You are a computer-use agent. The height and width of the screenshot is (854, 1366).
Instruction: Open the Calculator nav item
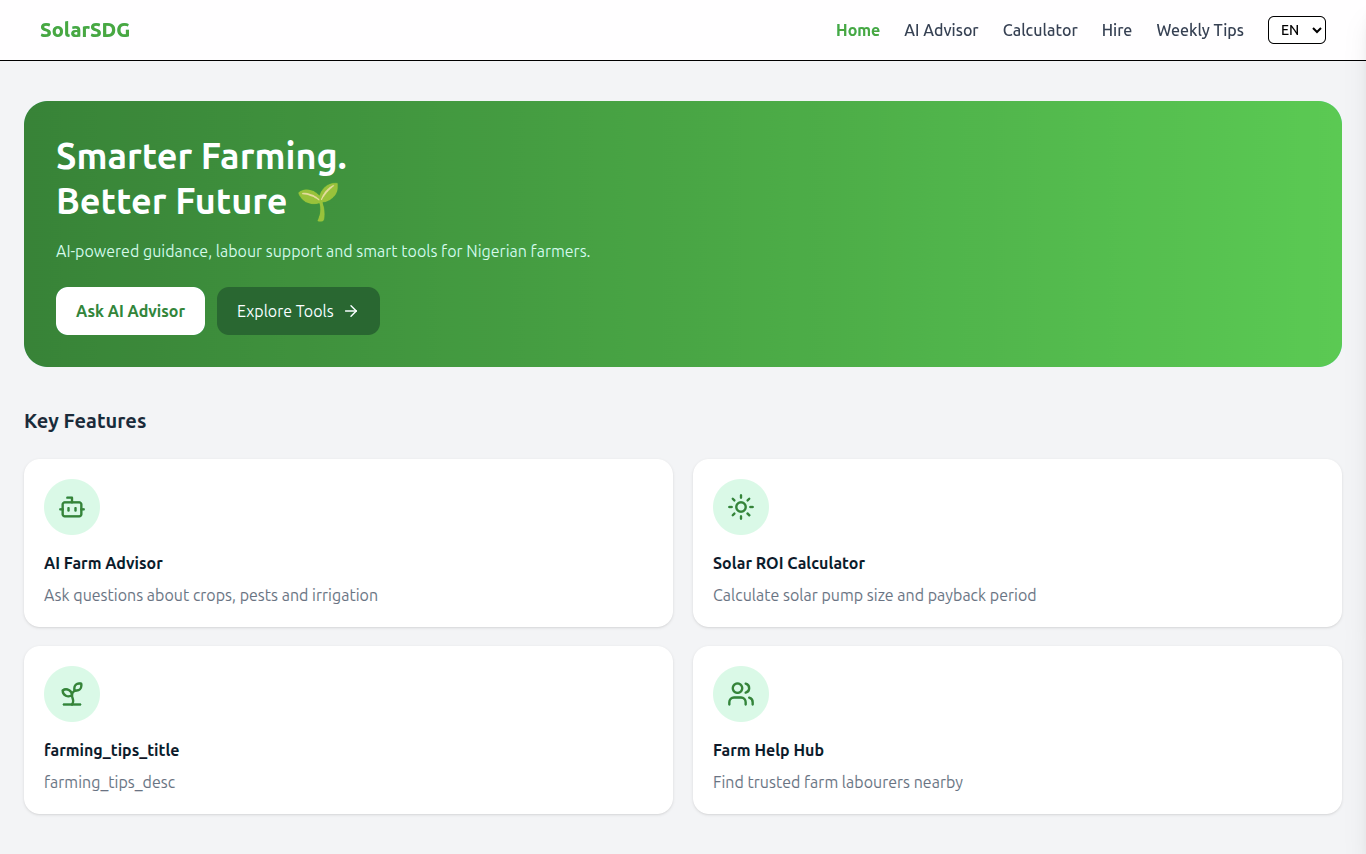coord(1040,30)
